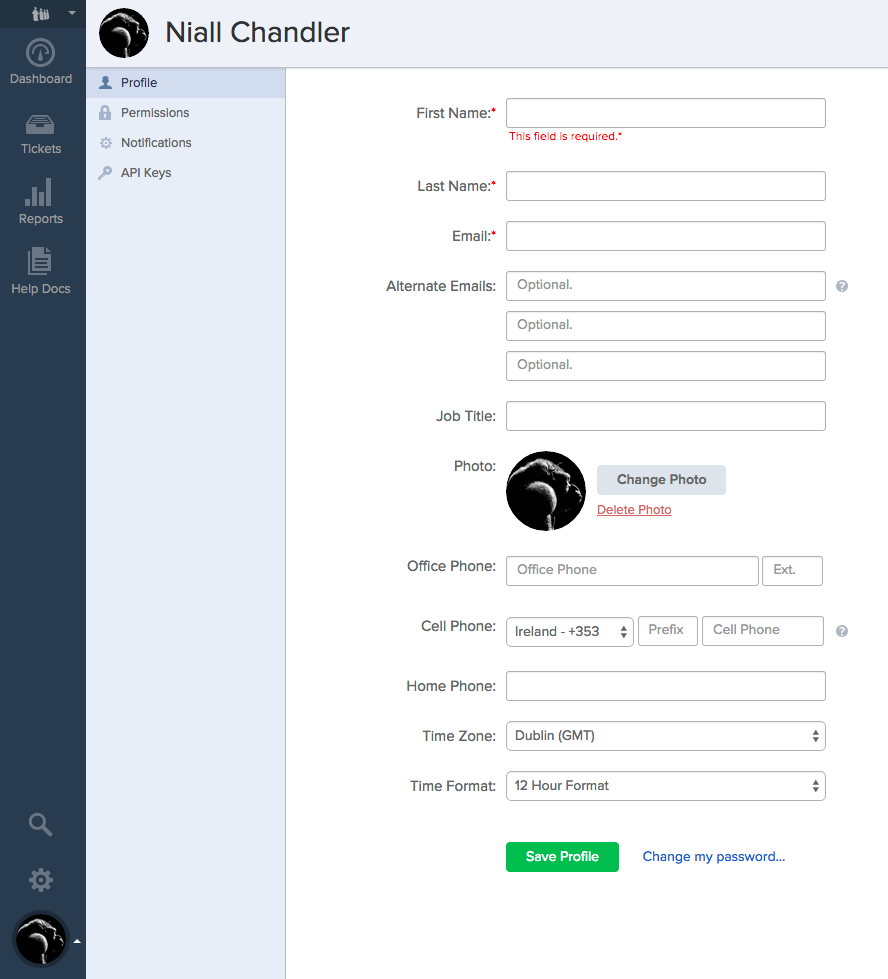Click the Delete Photo link
Screen dimensions: 888x979
click(x=634, y=509)
